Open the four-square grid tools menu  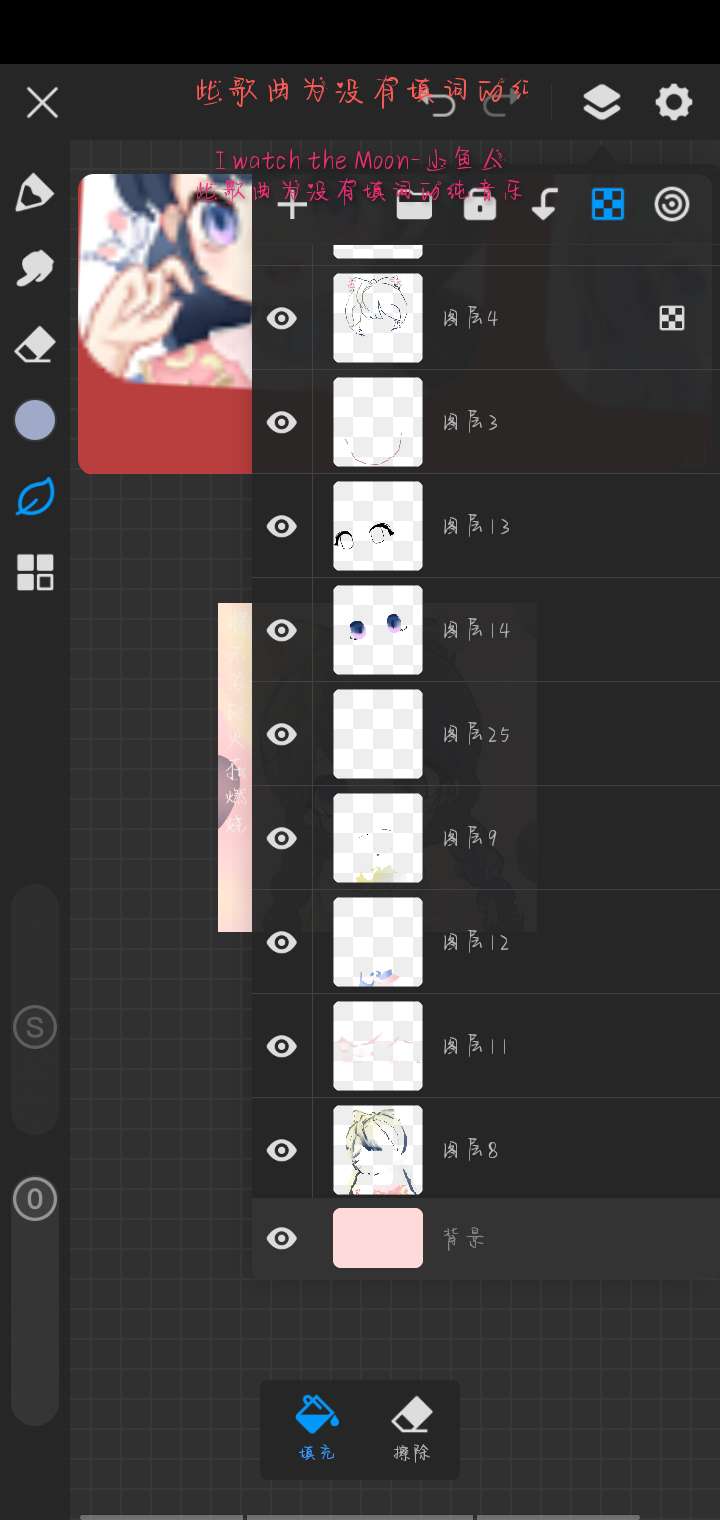(34, 573)
